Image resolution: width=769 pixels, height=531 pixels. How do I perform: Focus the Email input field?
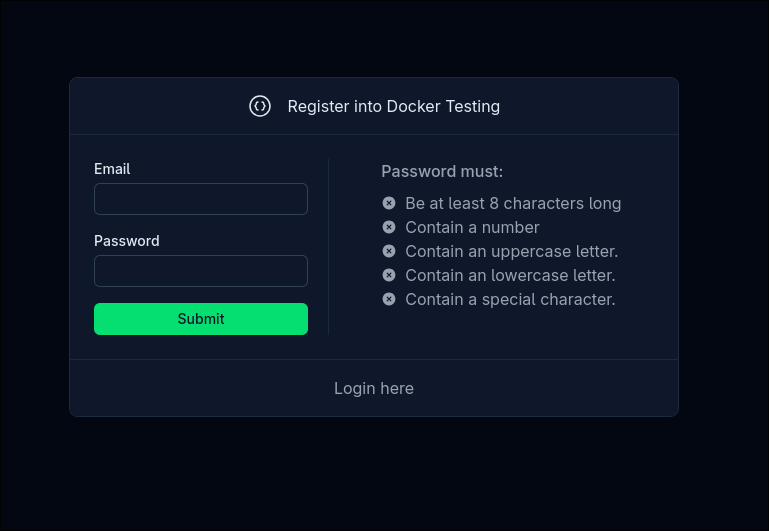point(200,199)
